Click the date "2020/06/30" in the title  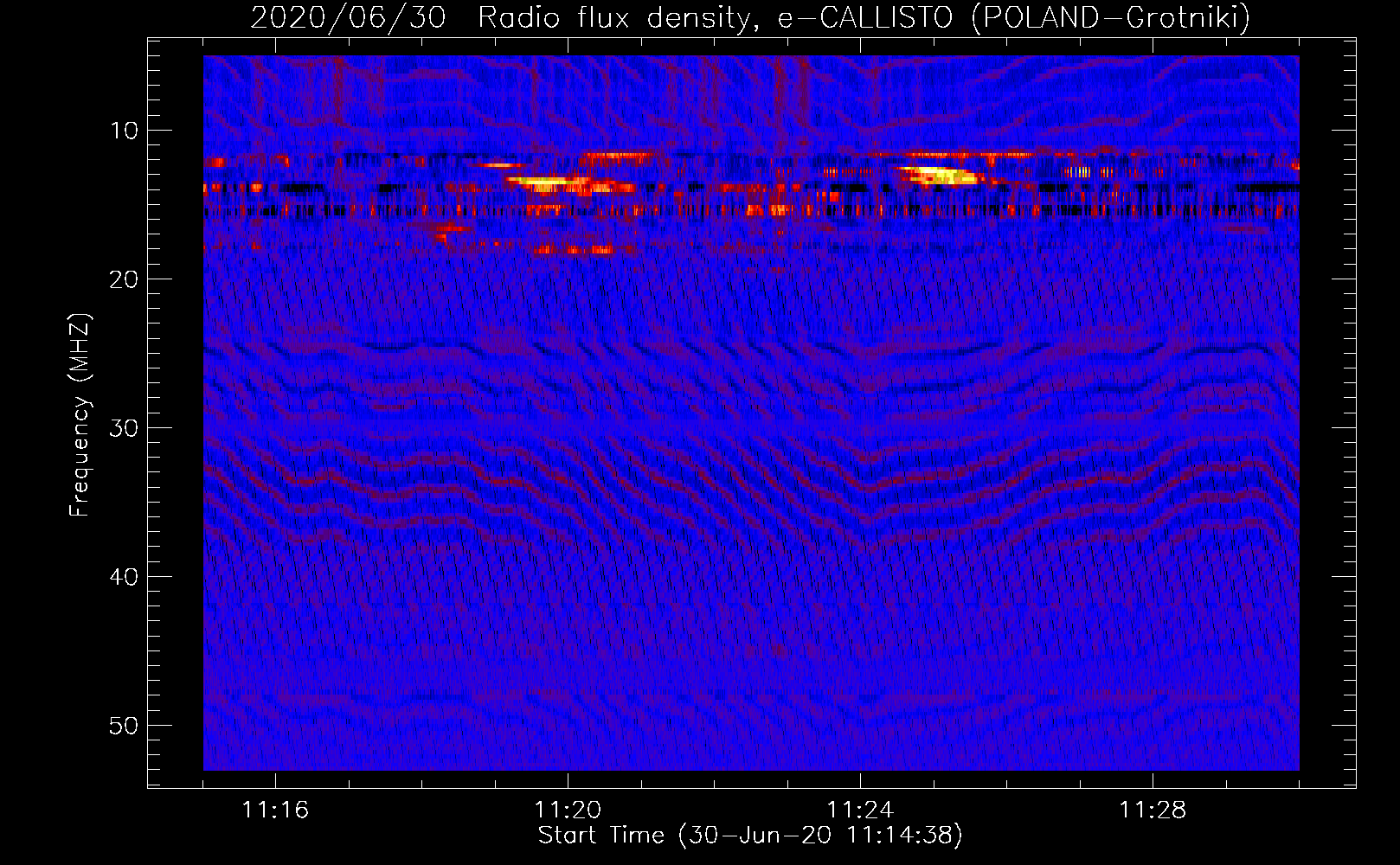pos(348,17)
